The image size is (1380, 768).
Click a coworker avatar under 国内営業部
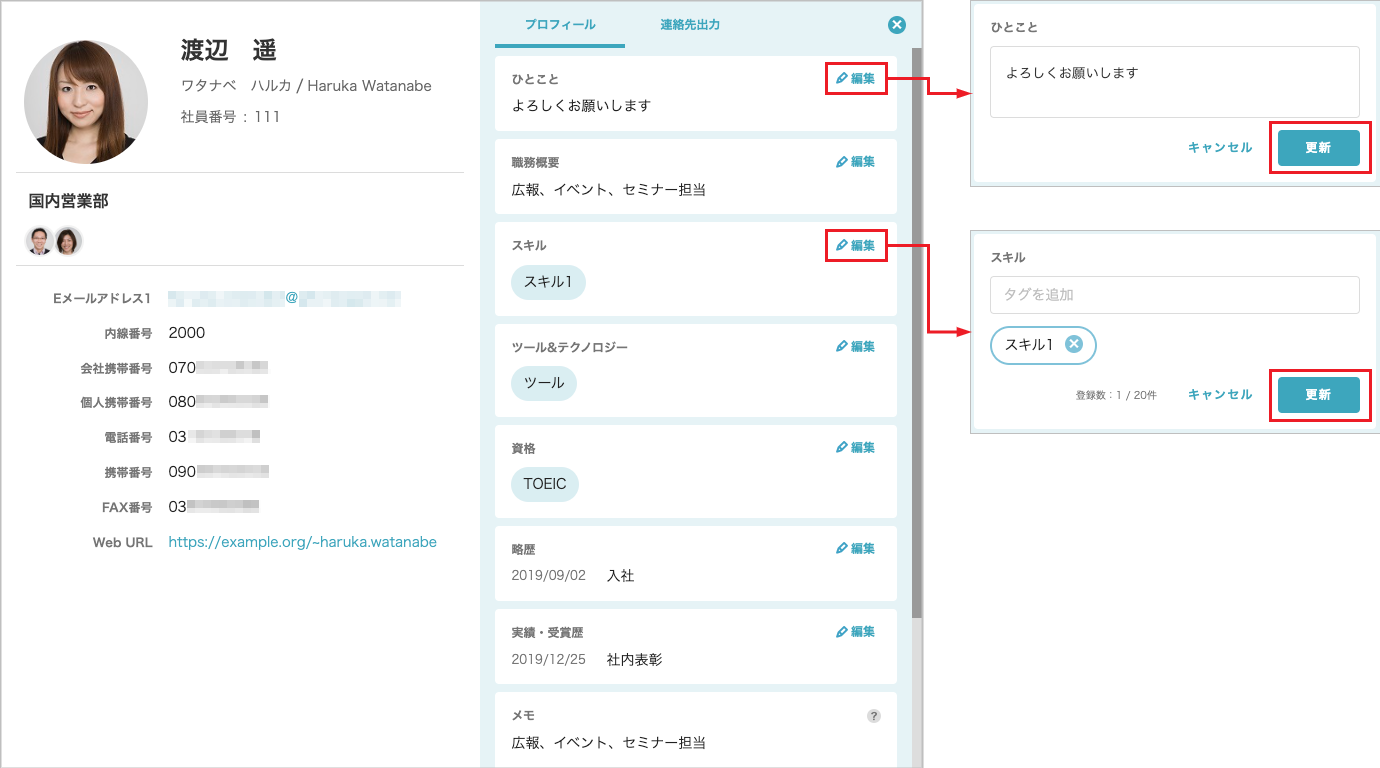[x=41, y=241]
